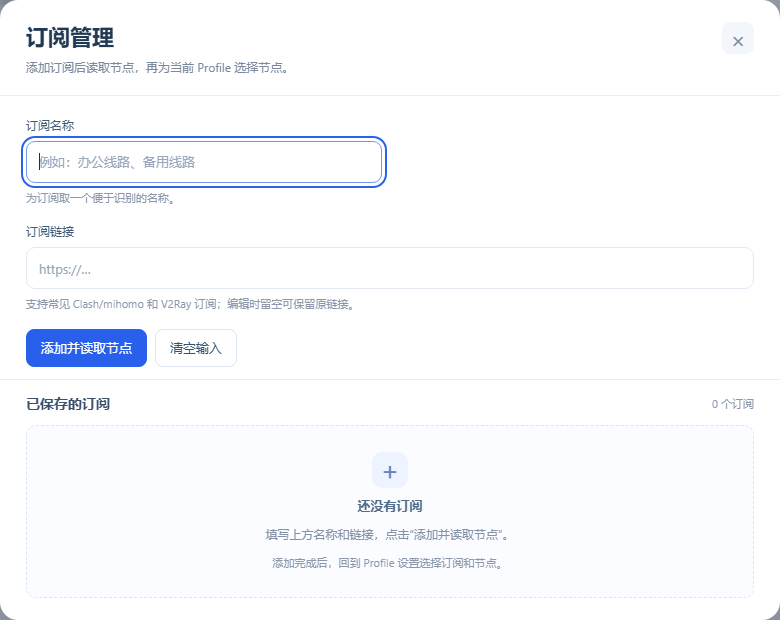Image resolution: width=780 pixels, height=620 pixels.
Task: Click the 已保存的订阅 heading
Action: [68, 404]
